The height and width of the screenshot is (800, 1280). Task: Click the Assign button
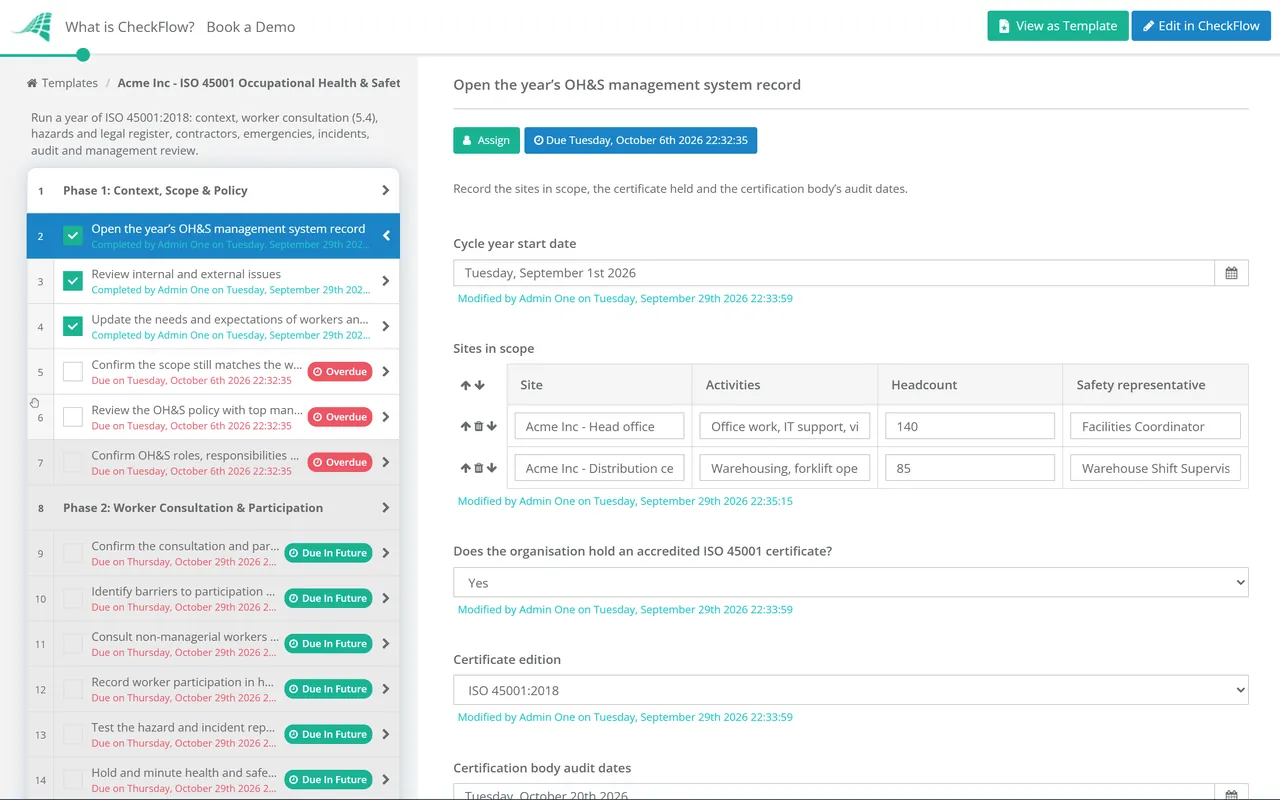[x=487, y=140]
